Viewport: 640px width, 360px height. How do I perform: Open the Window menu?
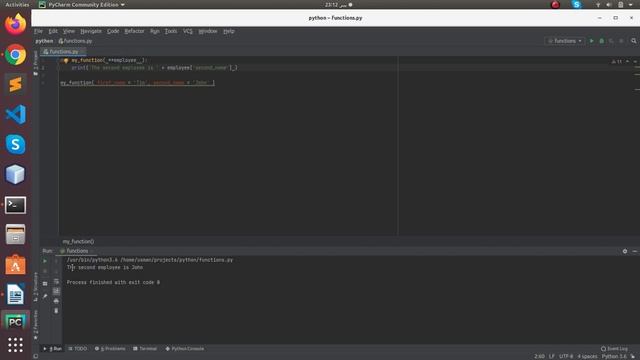click(x=208, y=31)
